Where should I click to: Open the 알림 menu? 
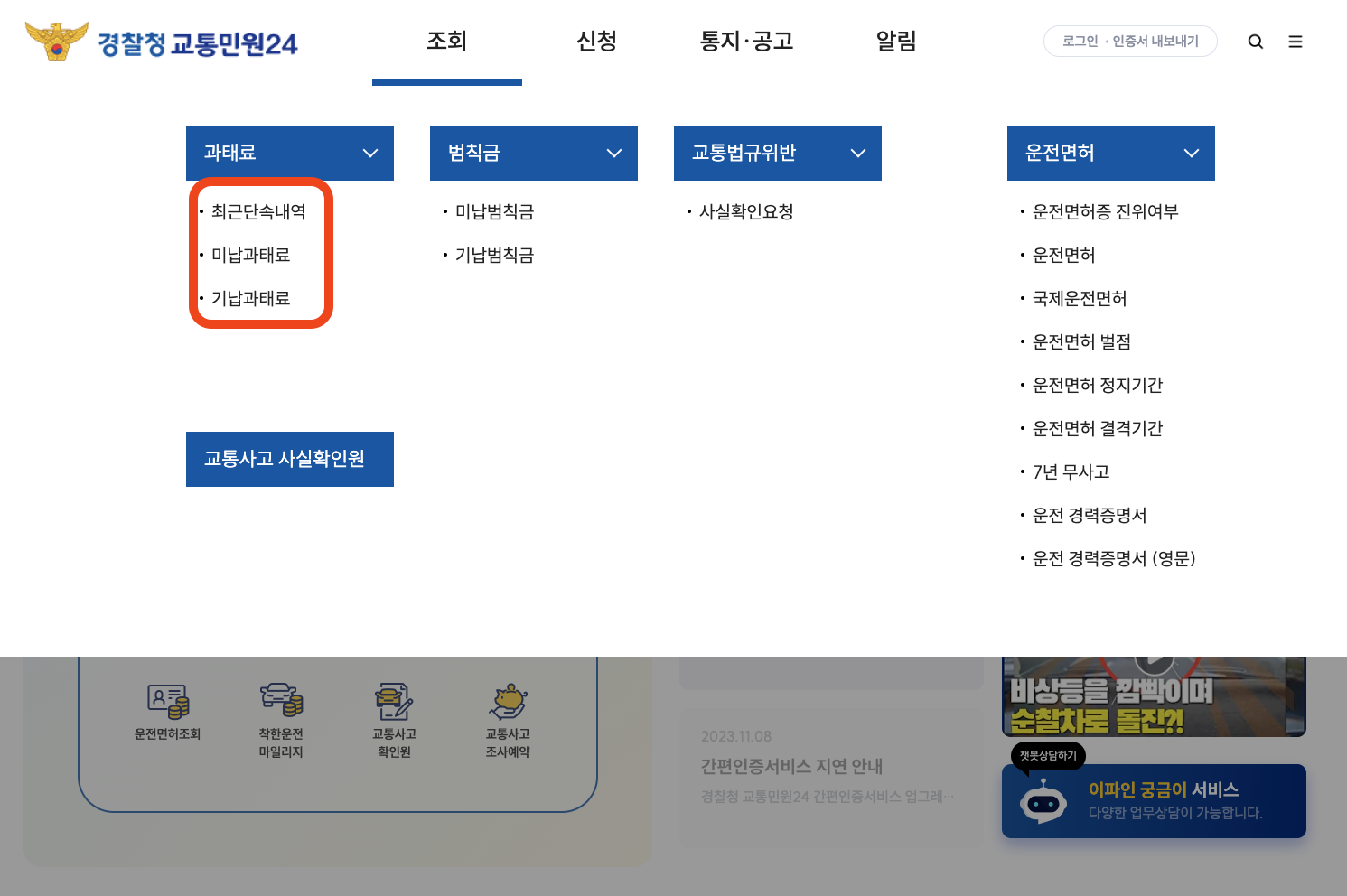tap(895, 41)
